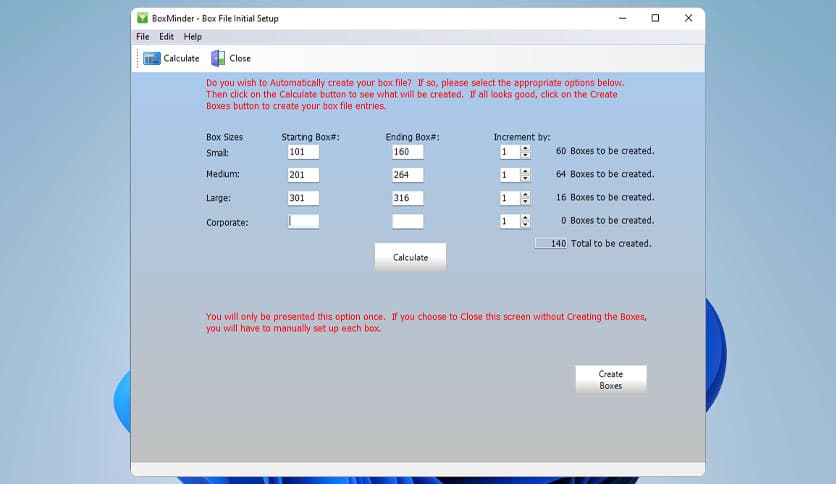
Task: Click the '0 Boxes to be created.' text
Action: 607,220
